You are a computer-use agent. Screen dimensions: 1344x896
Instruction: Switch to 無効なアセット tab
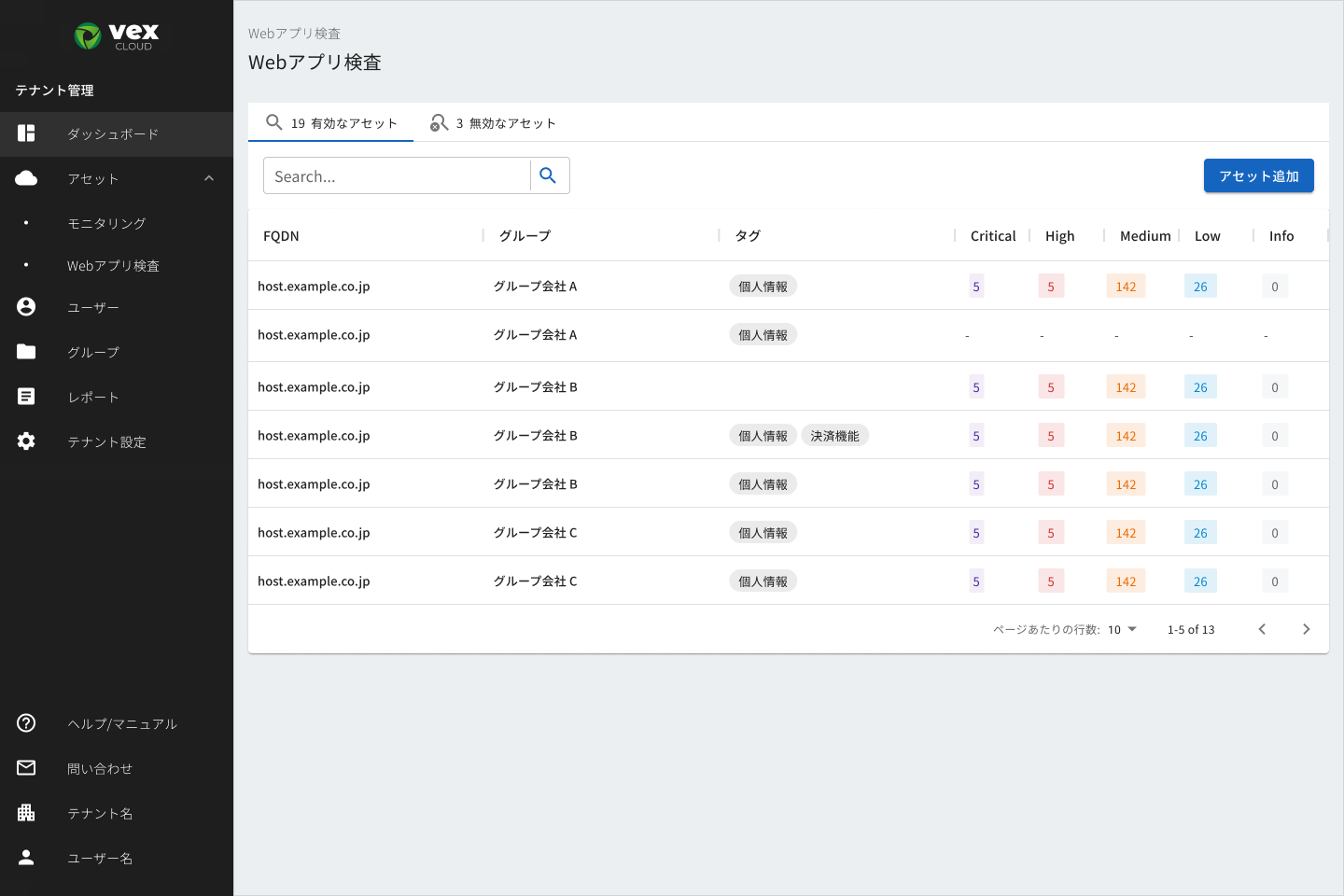[493, 123]
